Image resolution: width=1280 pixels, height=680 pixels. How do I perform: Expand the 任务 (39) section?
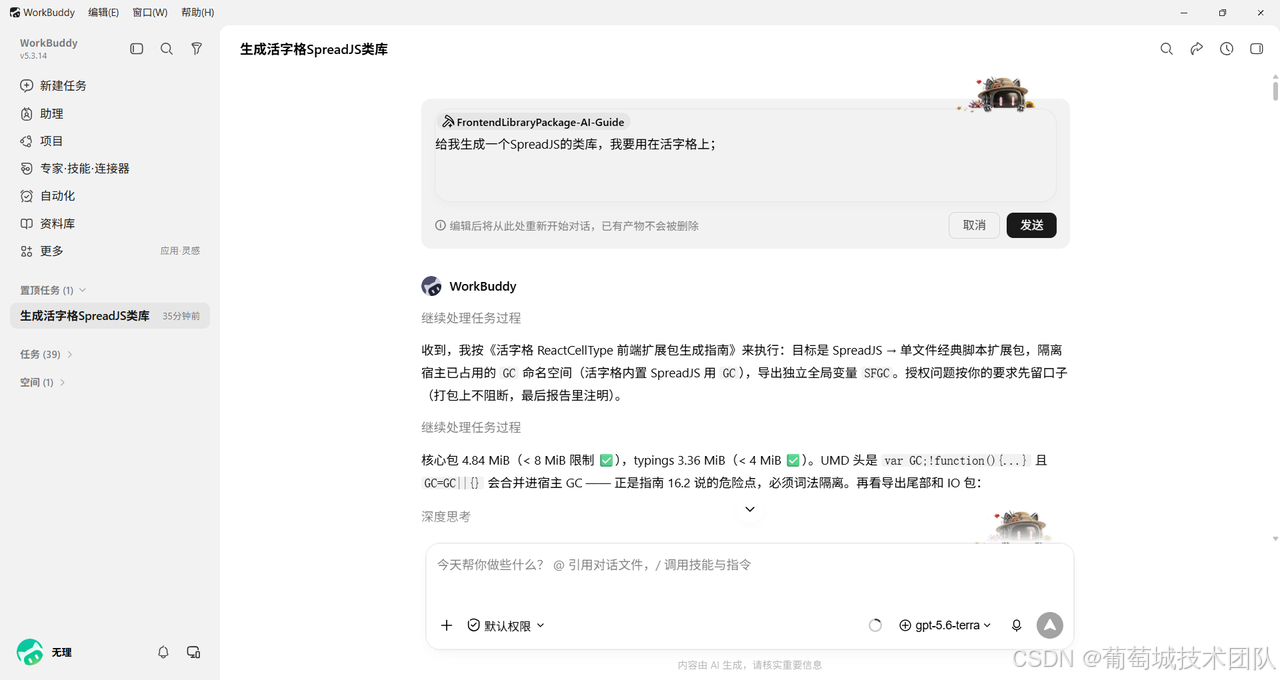coord(46,354)
